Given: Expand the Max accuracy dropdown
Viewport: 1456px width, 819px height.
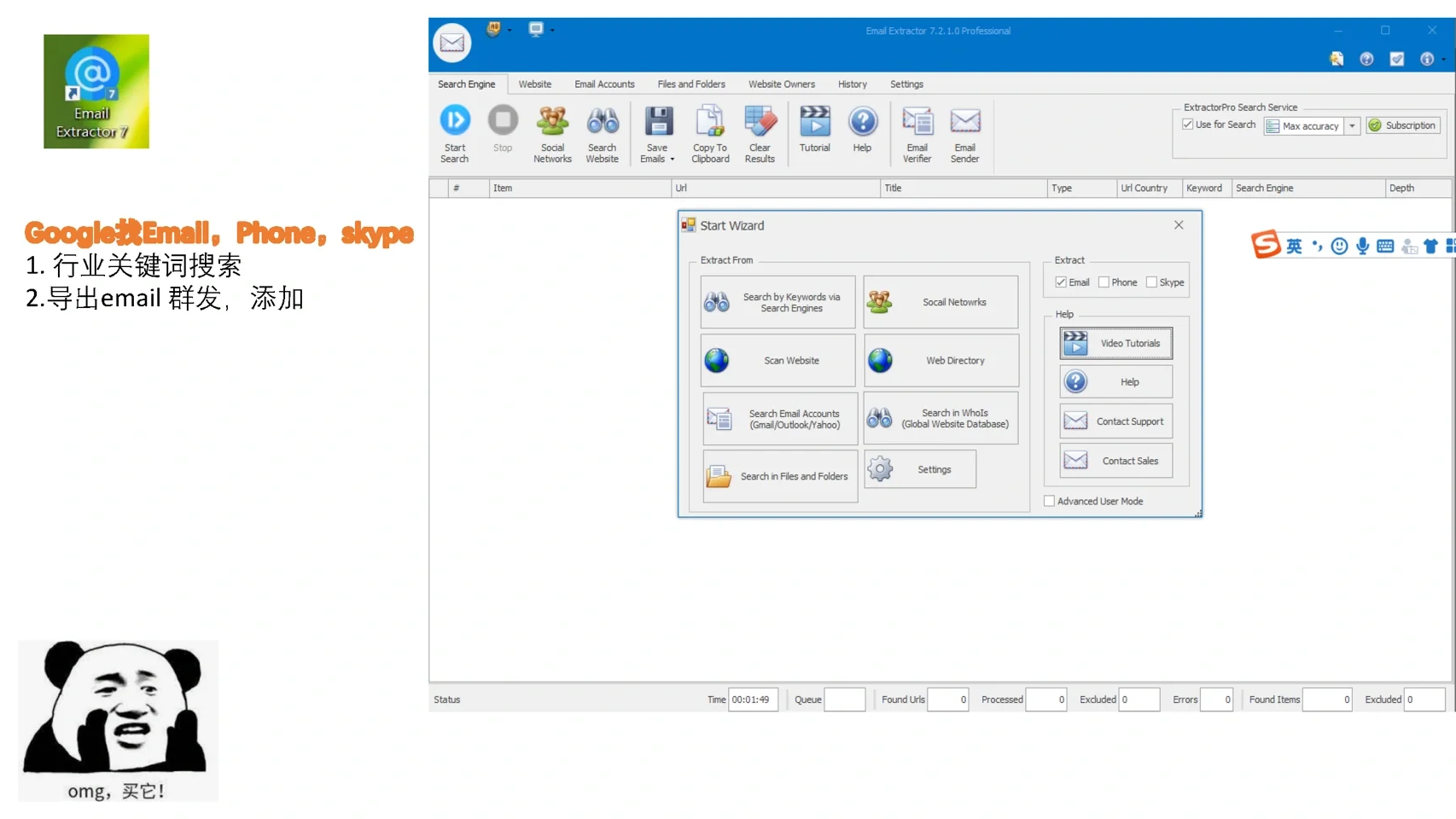Looking at the screenshot, I should tap(1352, 126).
